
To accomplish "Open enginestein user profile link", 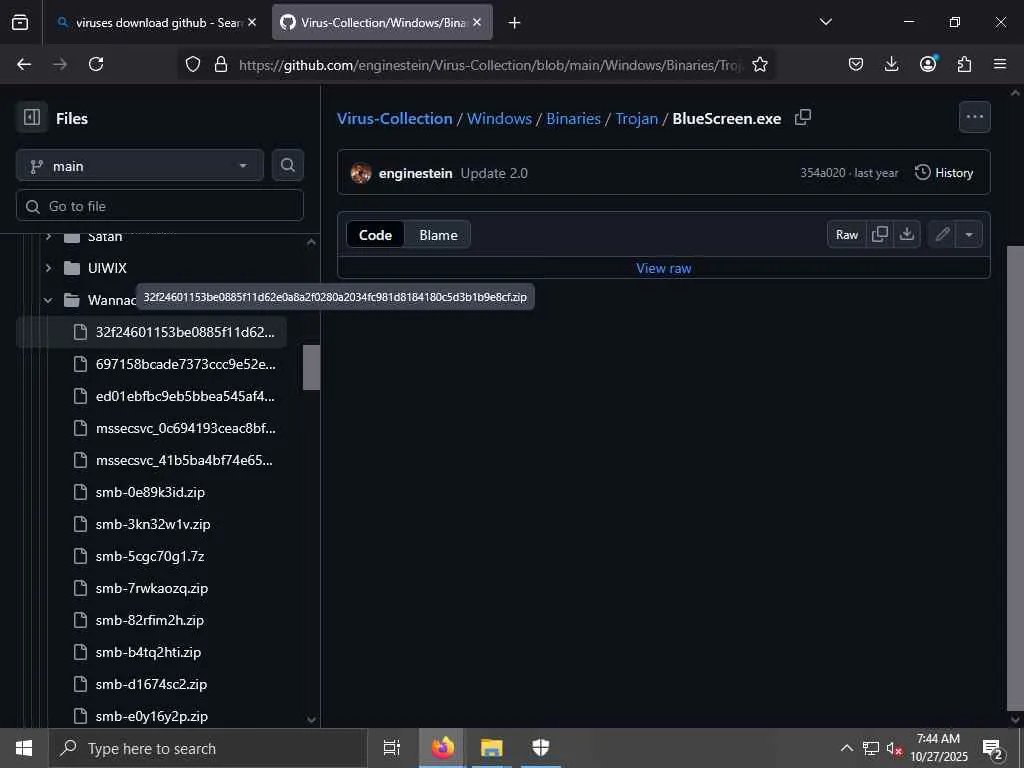I will click(415, 173).
